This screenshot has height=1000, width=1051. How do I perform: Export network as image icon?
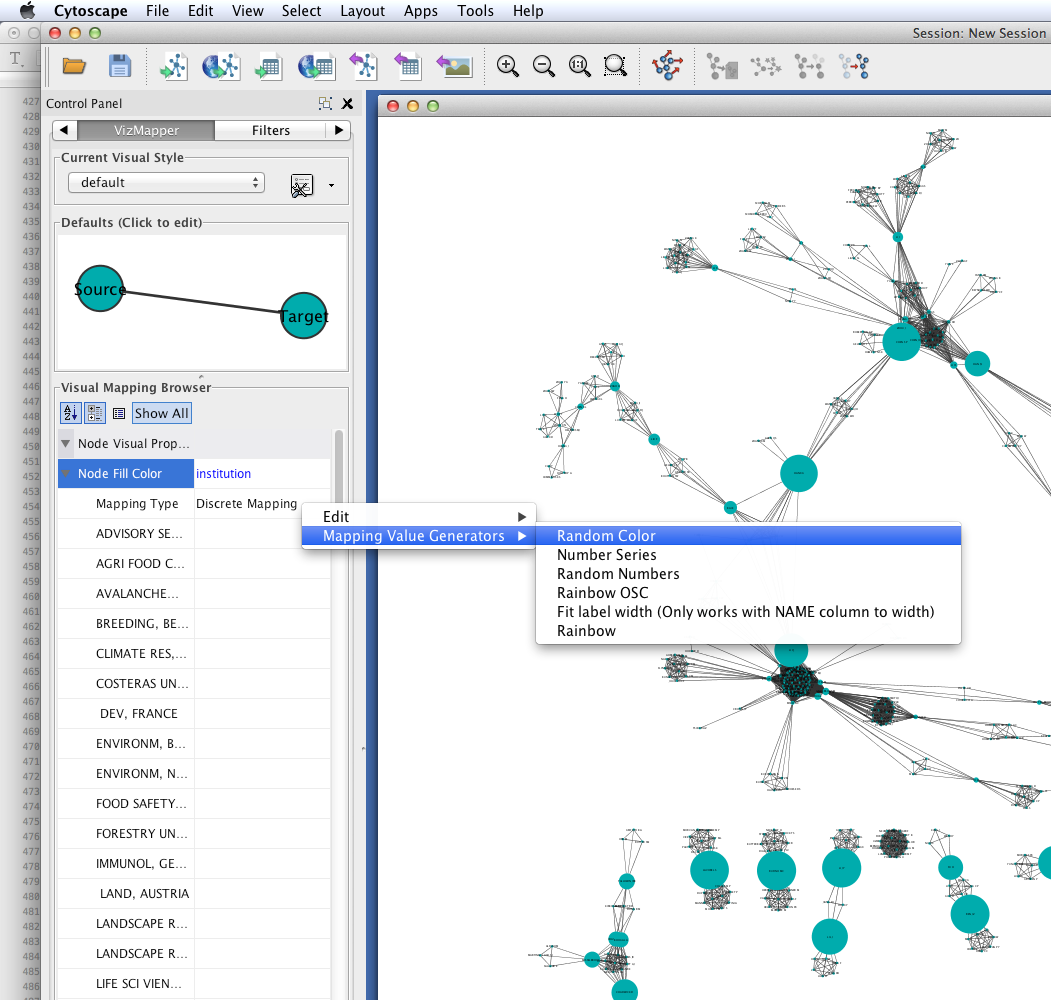[x=454, y=66]
